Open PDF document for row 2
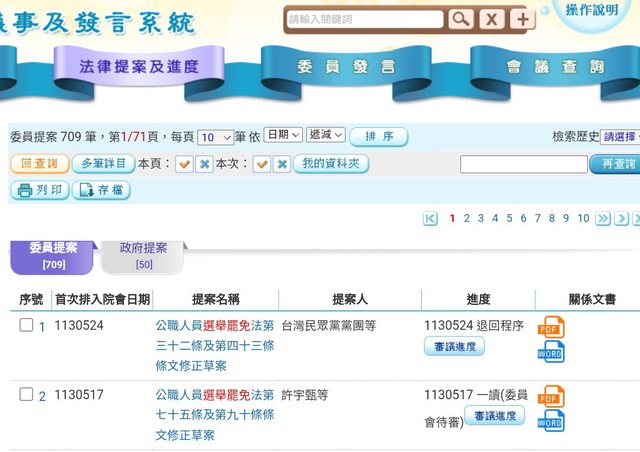This screenshot has width=640, height=452. tap(551, 396)
